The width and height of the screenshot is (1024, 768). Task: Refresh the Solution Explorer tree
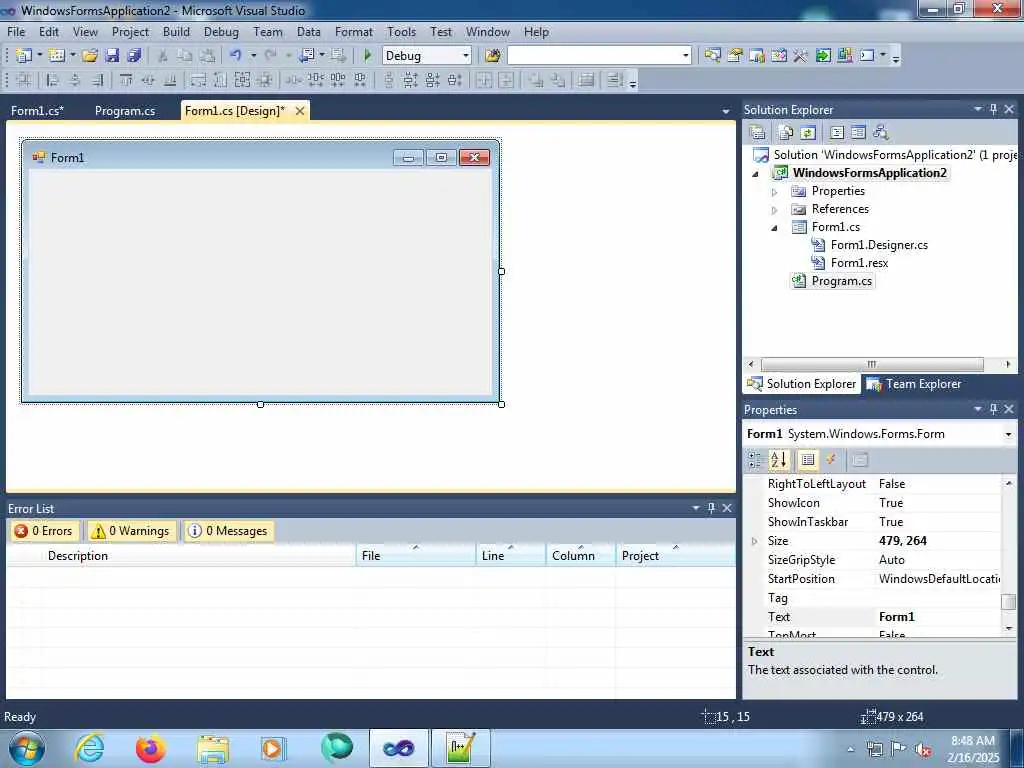pos(808,133)
